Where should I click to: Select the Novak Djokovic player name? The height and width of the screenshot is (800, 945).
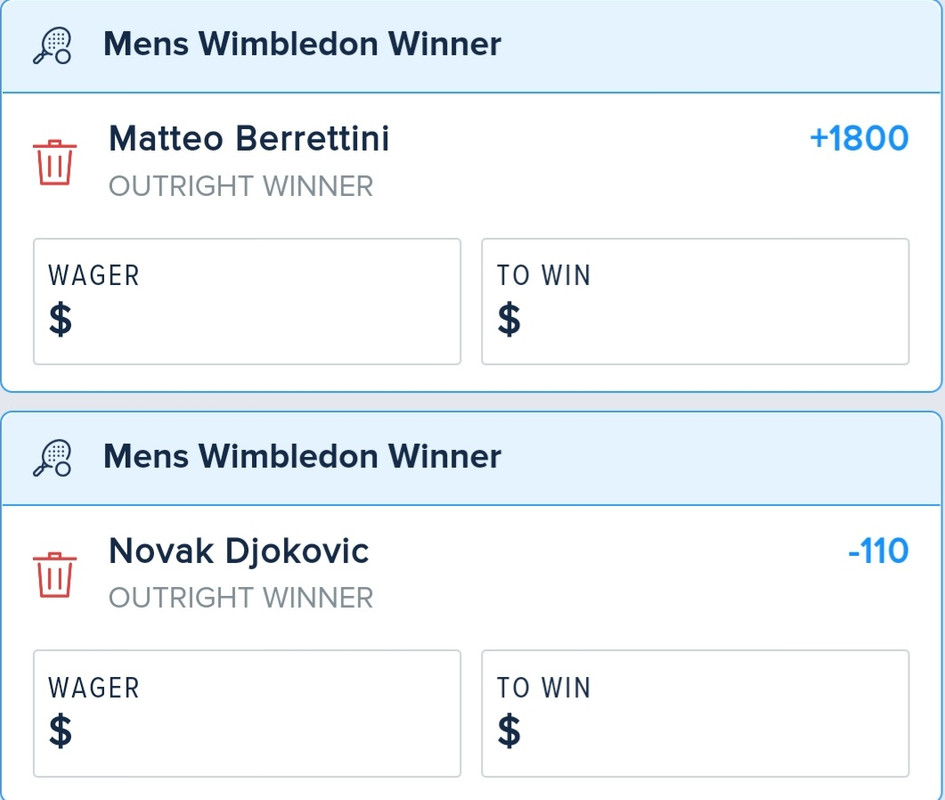(239, 551)
